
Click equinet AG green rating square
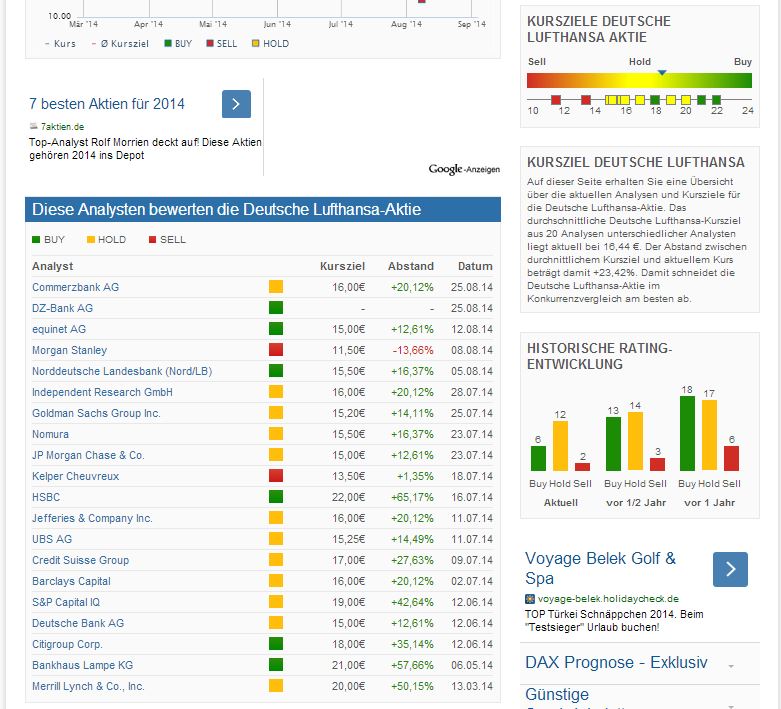(275, 328)
